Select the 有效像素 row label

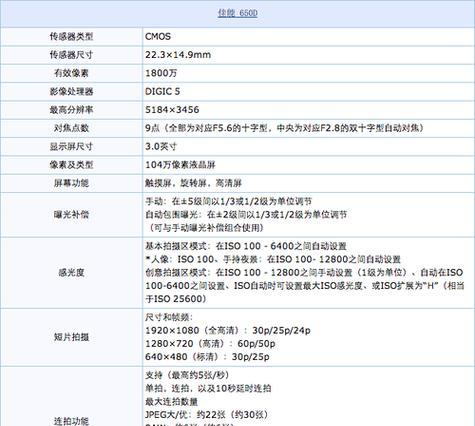71,73
